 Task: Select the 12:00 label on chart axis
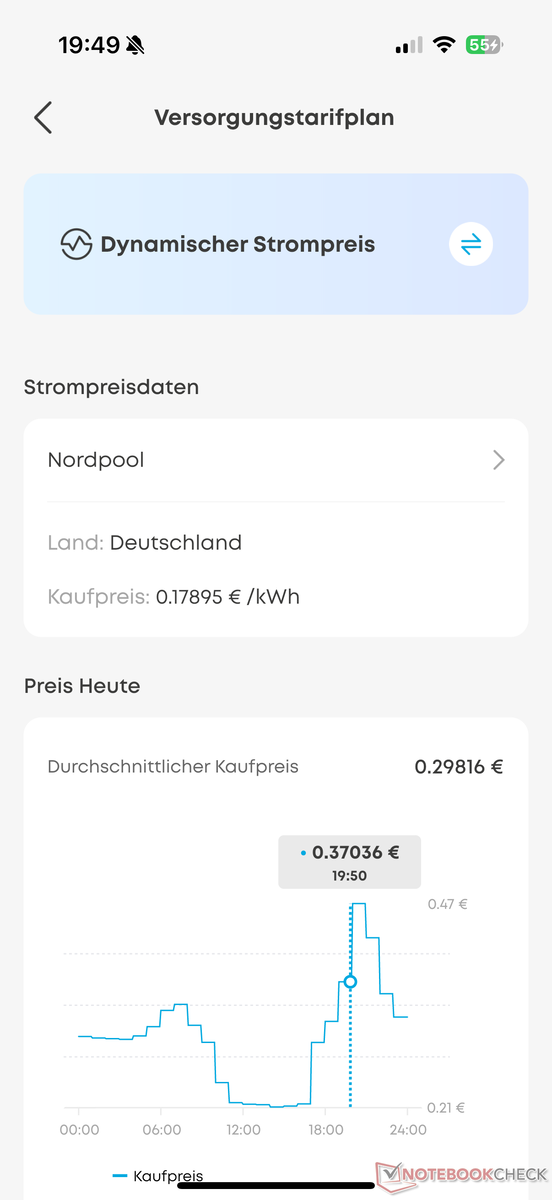(243, 1130)
